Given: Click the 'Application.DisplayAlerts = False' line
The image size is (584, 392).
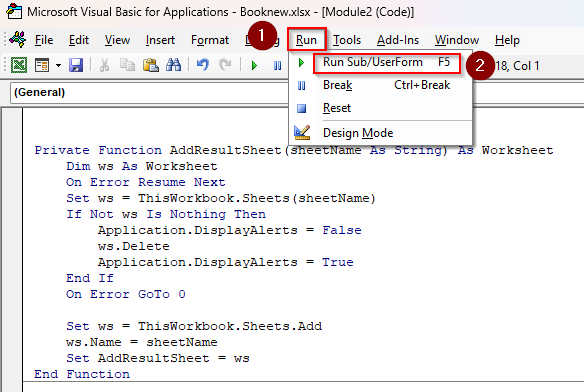Looking at the screenshot, I should (x=229, y=230).
